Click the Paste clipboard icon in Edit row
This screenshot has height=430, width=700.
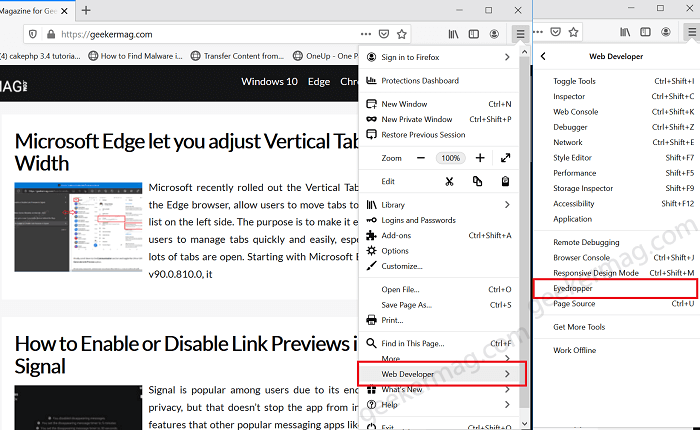pyautogui.click(x=505, y=181)
